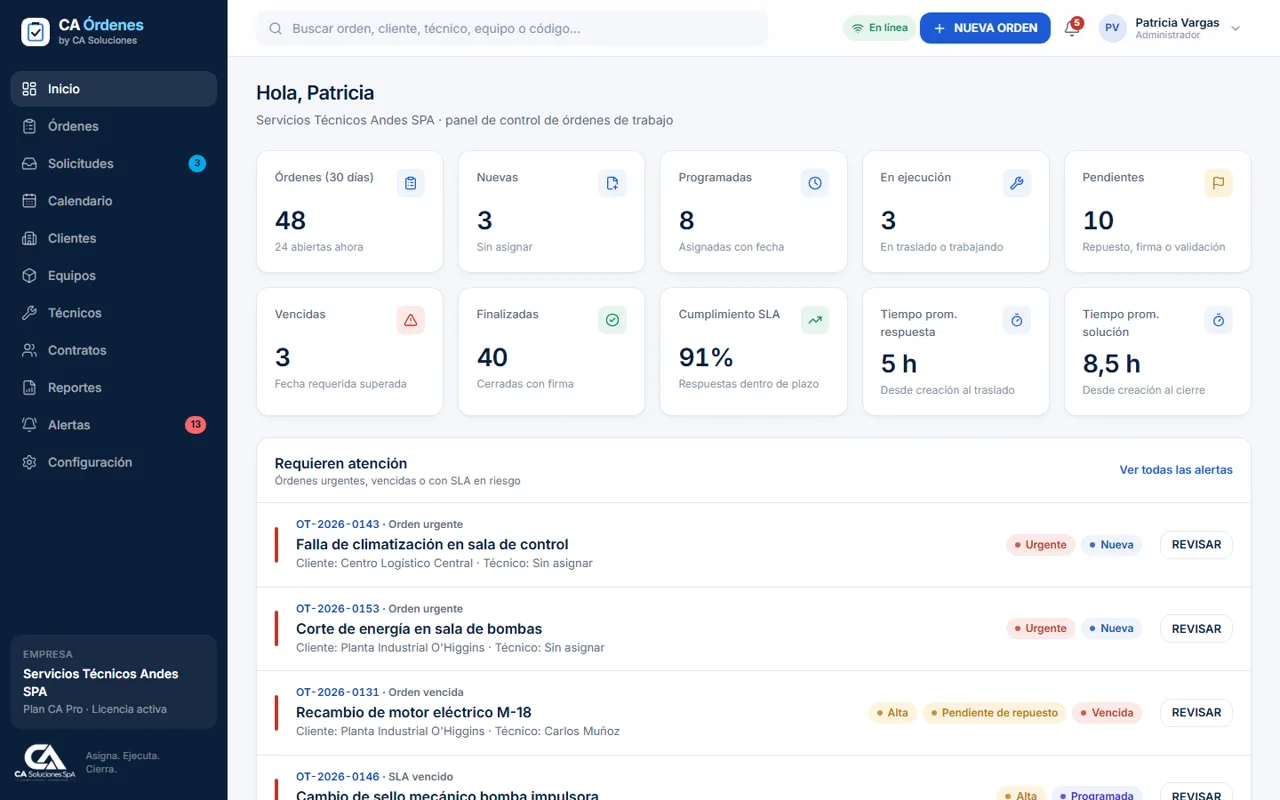Open order code OT-2026-0143
The image size is (1280, 800).
coord(338,524)
